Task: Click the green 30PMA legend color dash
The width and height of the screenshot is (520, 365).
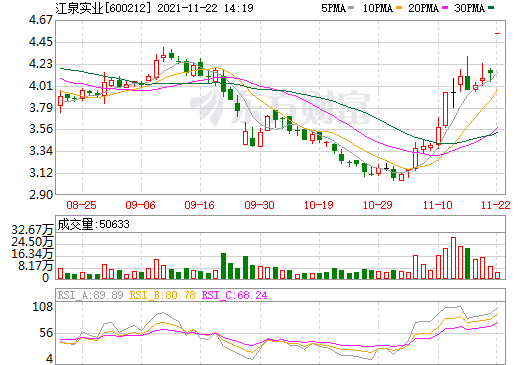Action: pyautogui.click(x=491, y=8)
